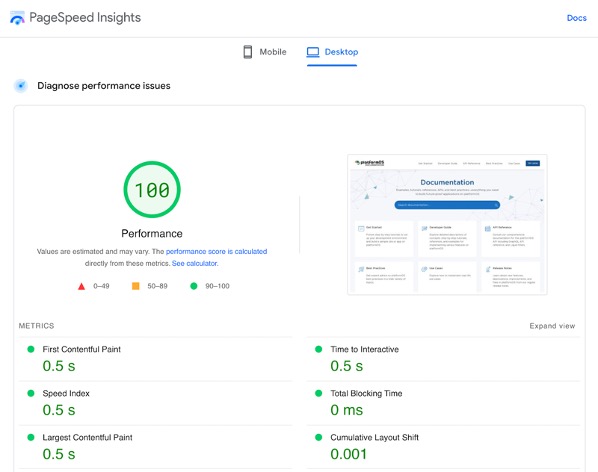Open the Docs link
Viewport: 598px width, 472px height.
[x=577, y=18]
